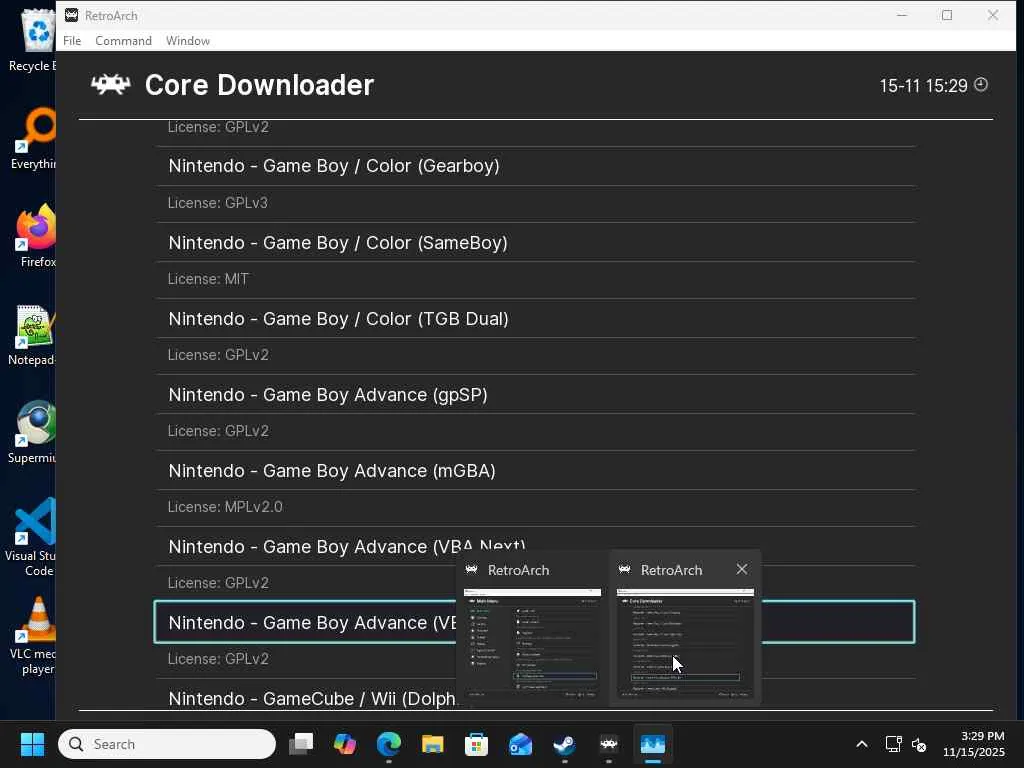Launch Copilot from the taskbar
This screenshot has height=768, width=1024.
pos(345,744)
